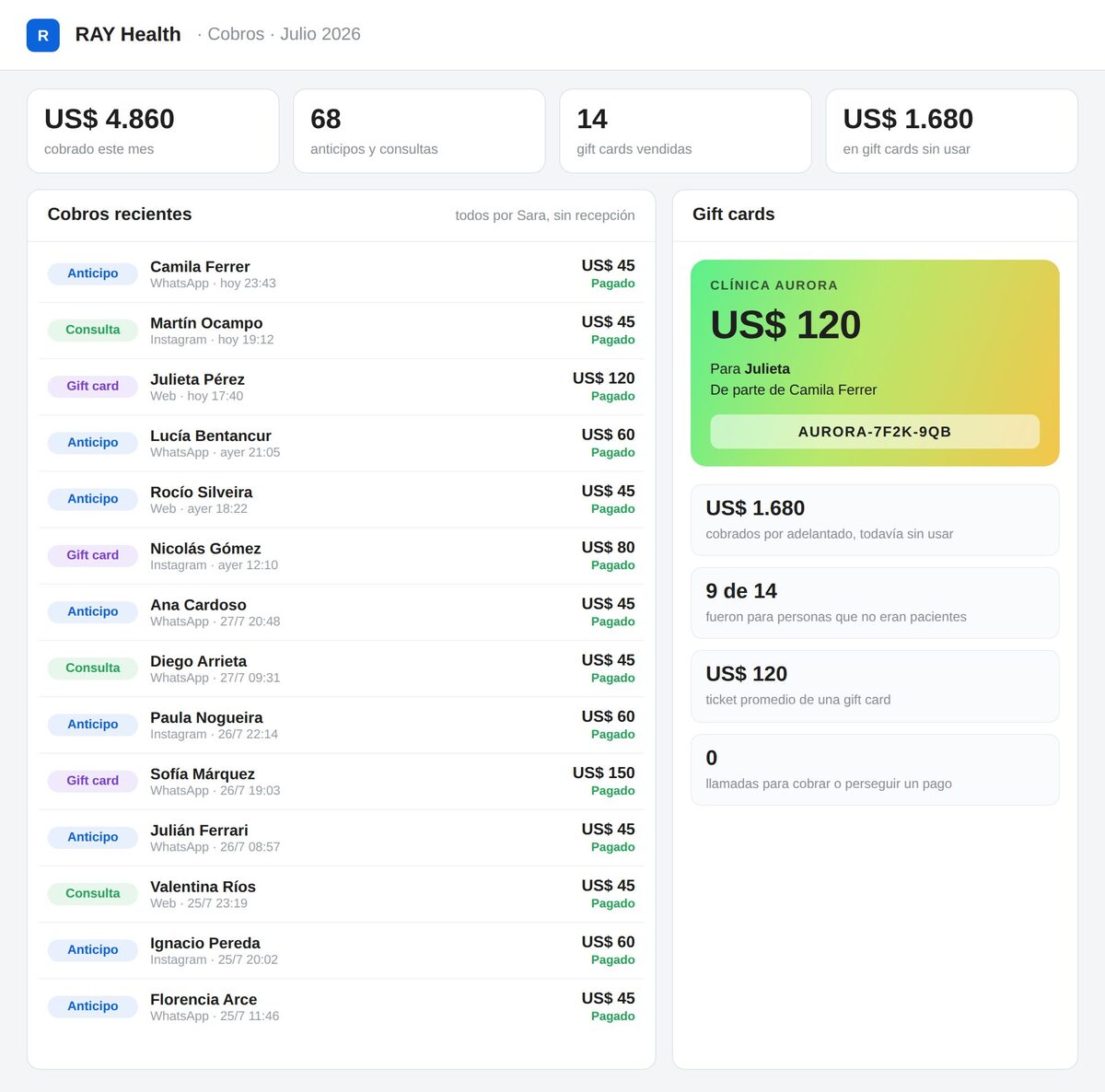
Task: Select Valentina Ríos's name
Action: (x=203, y=887)
